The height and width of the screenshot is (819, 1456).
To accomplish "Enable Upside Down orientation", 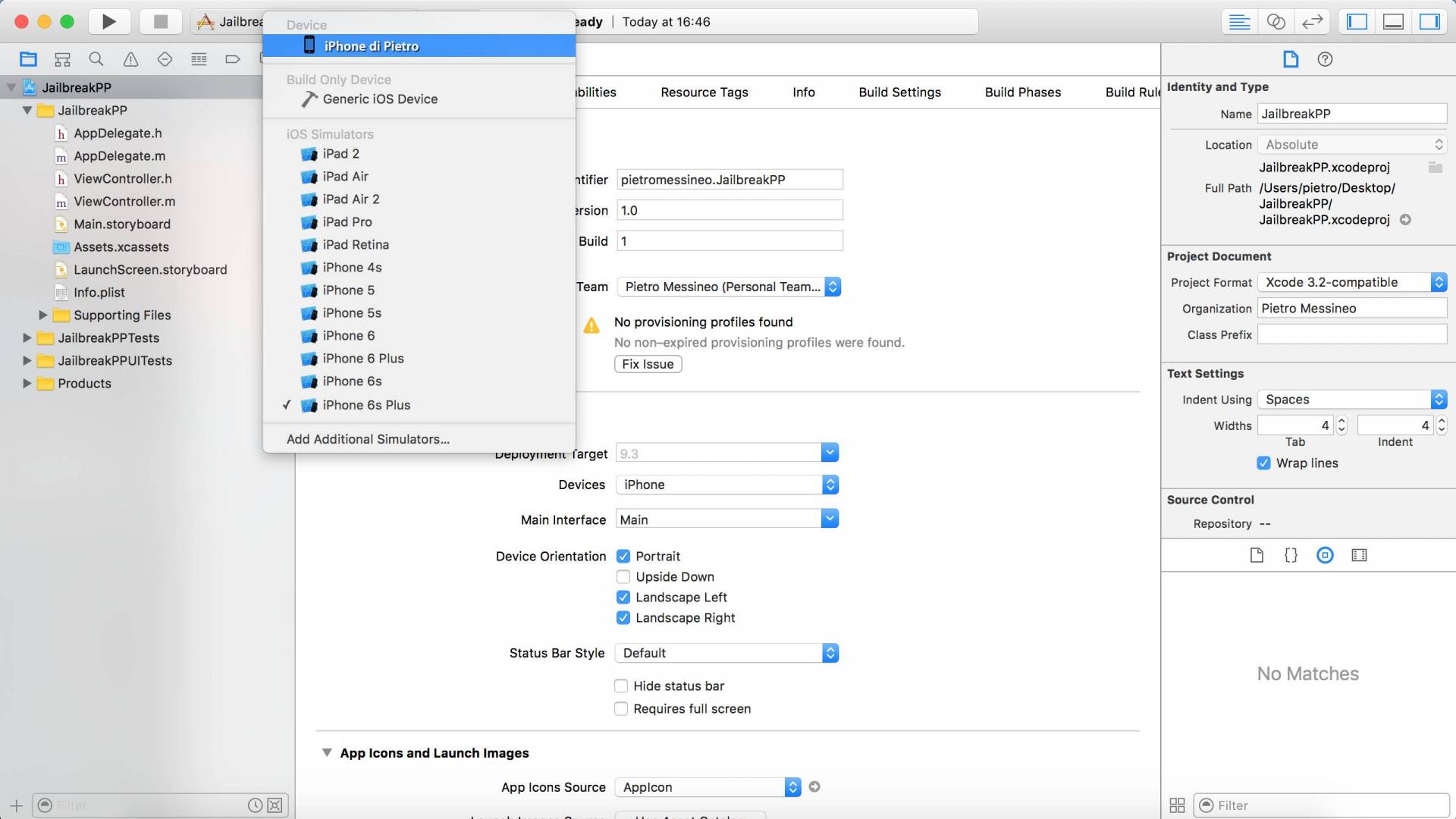I will [x=623, y=577].
